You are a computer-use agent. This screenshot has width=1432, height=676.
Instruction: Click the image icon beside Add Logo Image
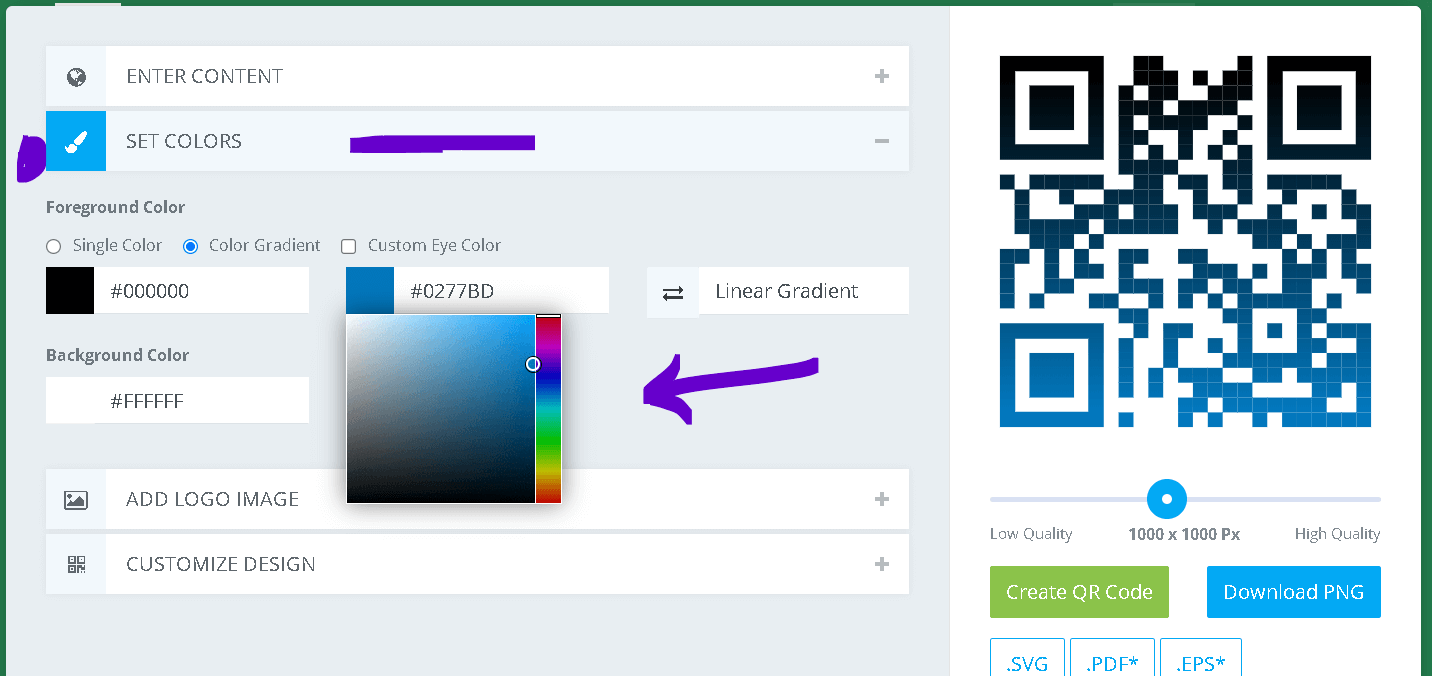tap(76, 500)
